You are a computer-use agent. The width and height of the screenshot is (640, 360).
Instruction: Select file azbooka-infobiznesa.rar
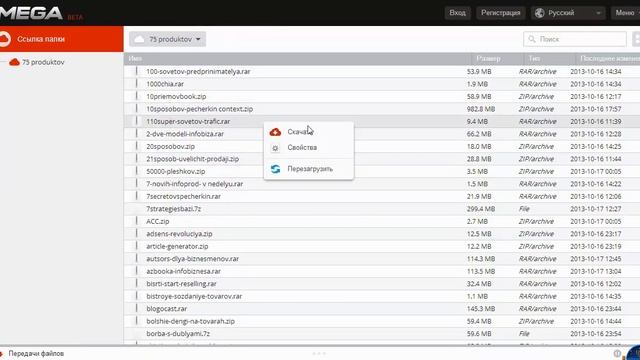(x=183, y=271)
